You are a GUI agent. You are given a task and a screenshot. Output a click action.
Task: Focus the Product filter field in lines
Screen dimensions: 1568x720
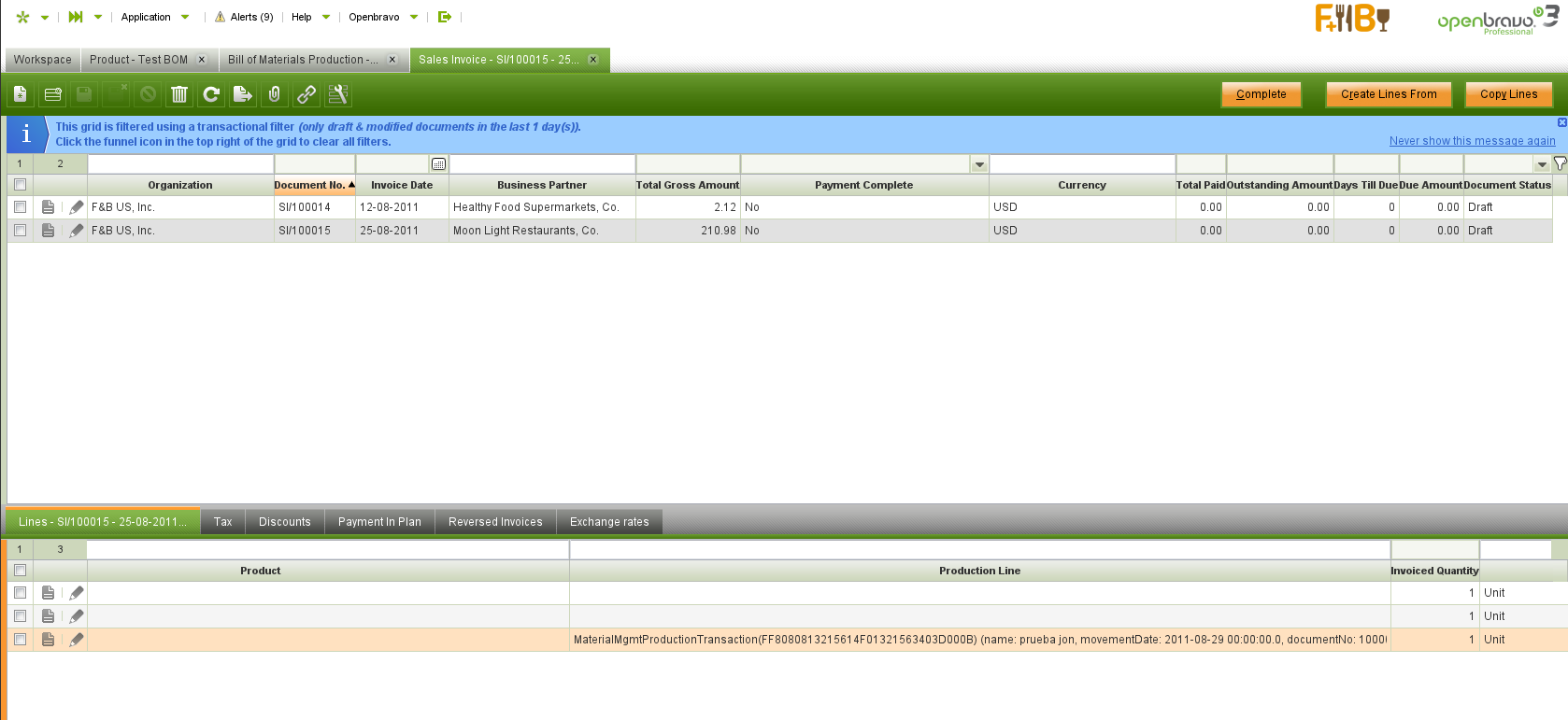(328, 550)
